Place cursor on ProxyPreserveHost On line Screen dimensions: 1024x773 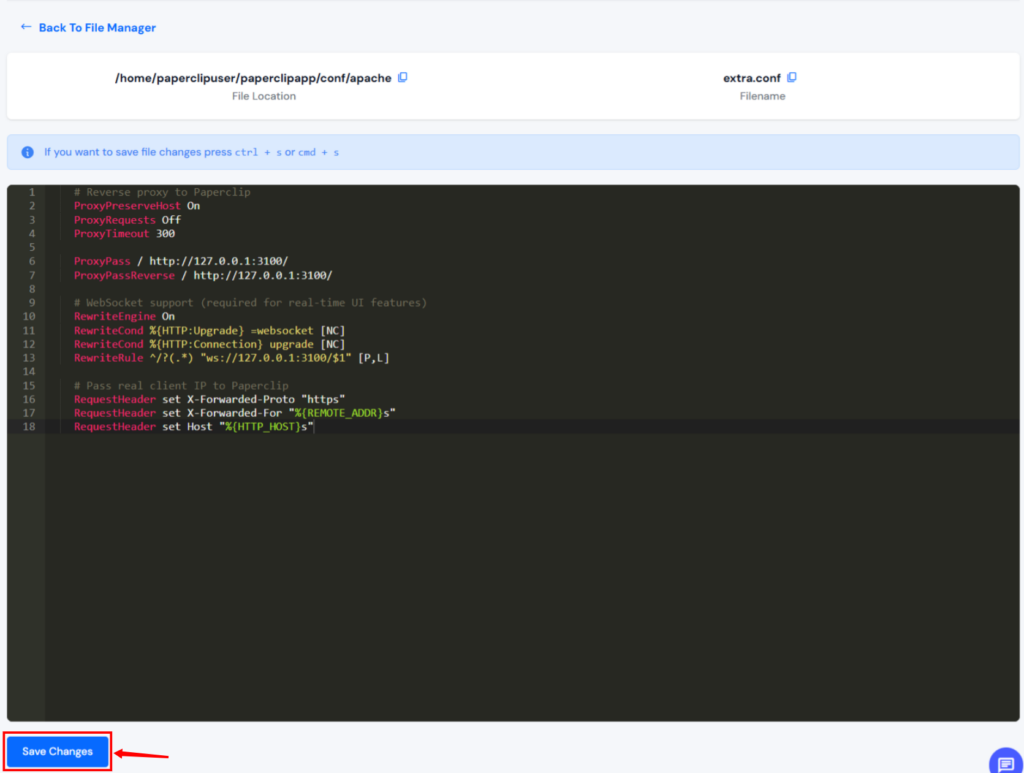click(137, 206)
